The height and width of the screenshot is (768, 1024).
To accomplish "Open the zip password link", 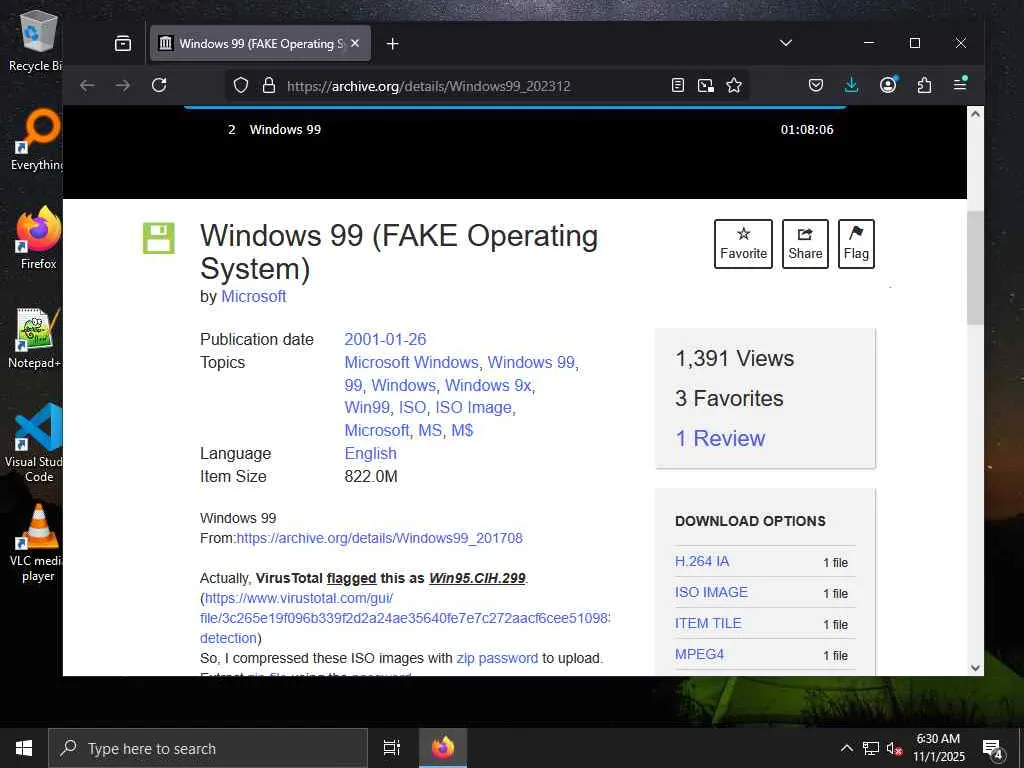I will [x=497, y=658].
